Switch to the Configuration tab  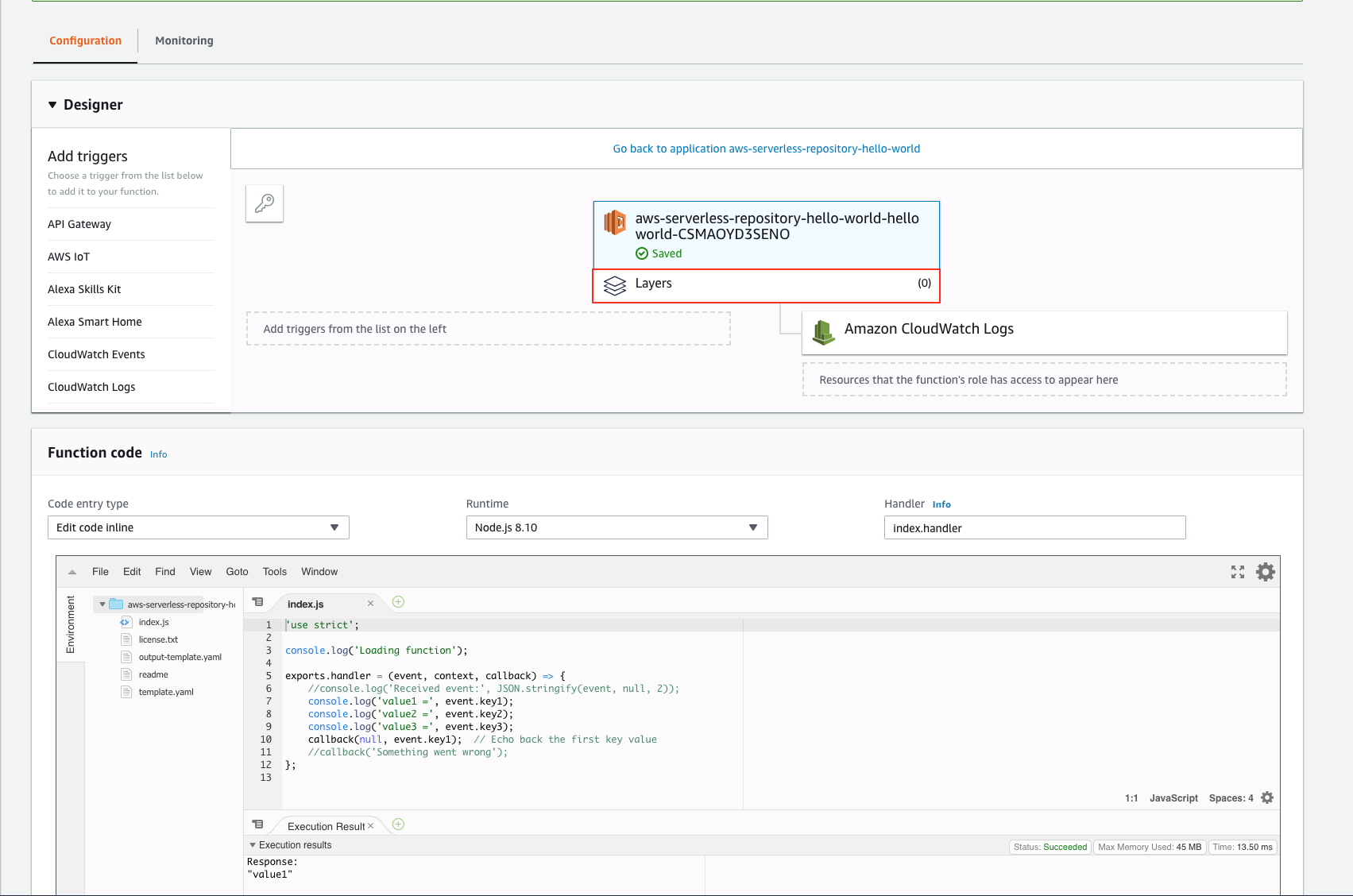86,41
